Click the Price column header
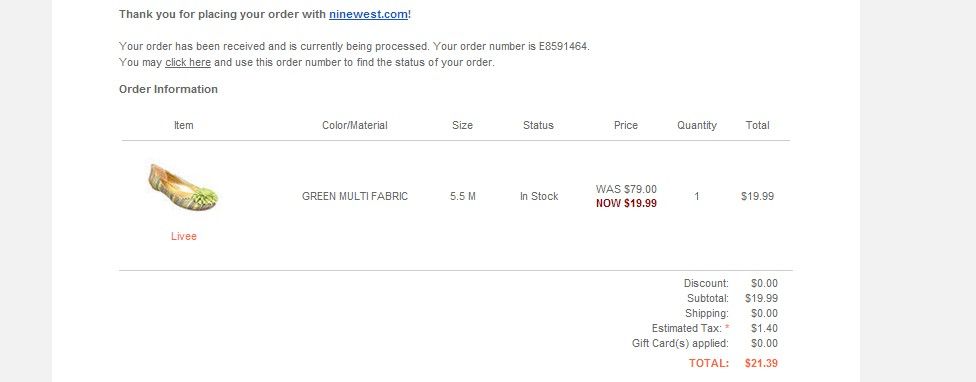Screen dimensions: 976x382 pos(626,125)
